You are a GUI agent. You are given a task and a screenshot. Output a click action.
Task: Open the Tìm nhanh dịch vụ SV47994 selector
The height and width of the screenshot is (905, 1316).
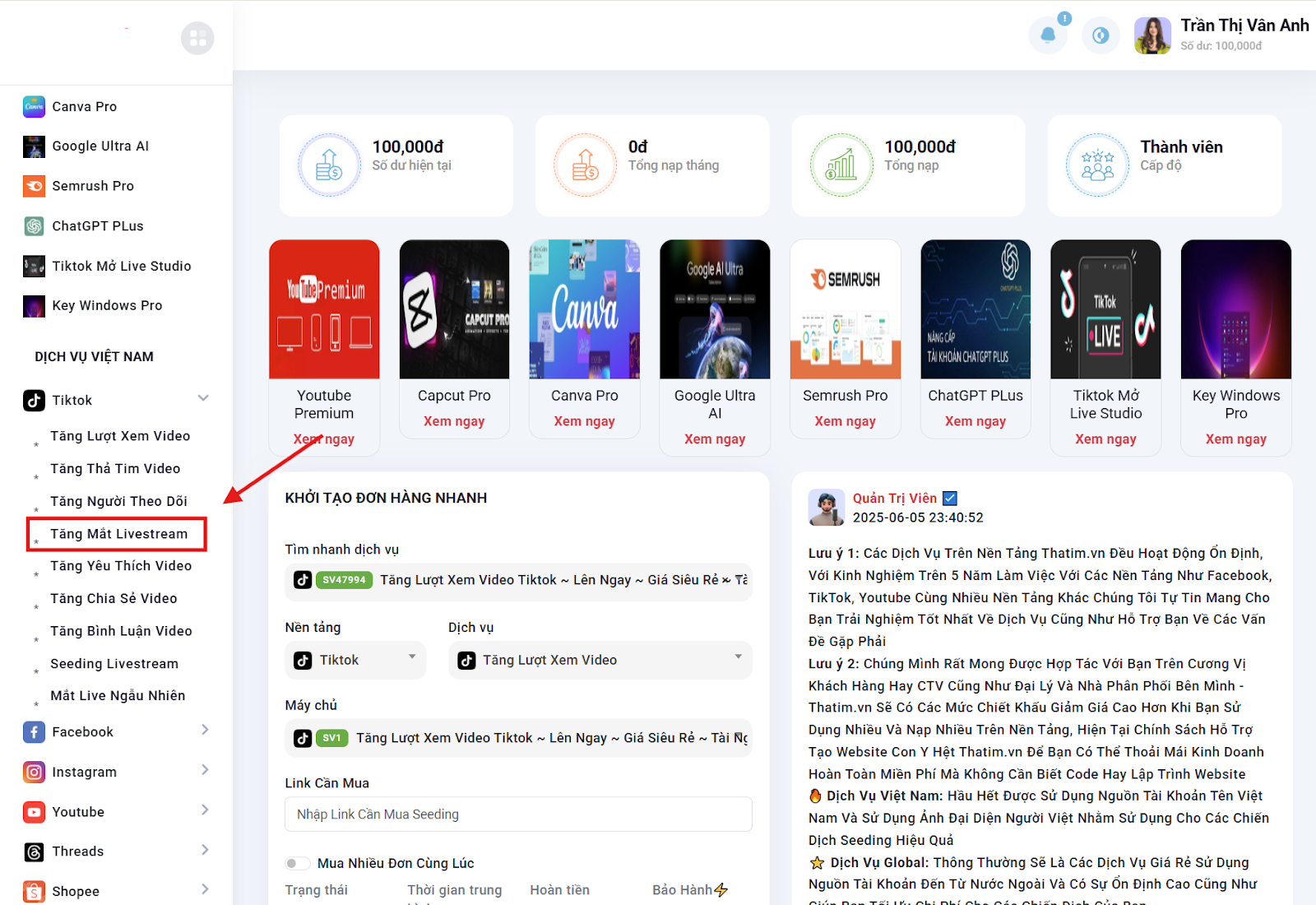519,580
